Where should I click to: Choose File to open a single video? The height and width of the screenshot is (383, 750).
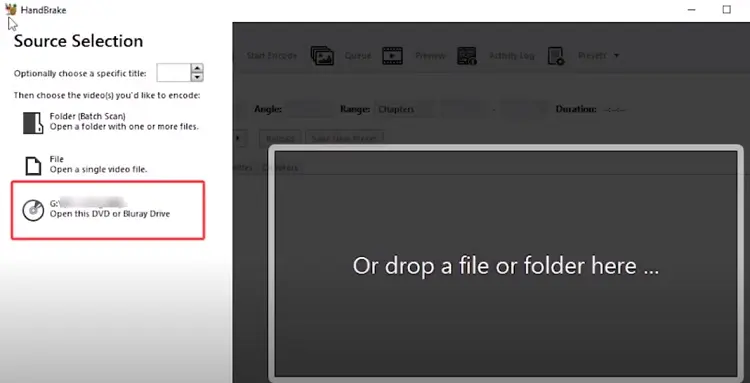coord(86,164)
